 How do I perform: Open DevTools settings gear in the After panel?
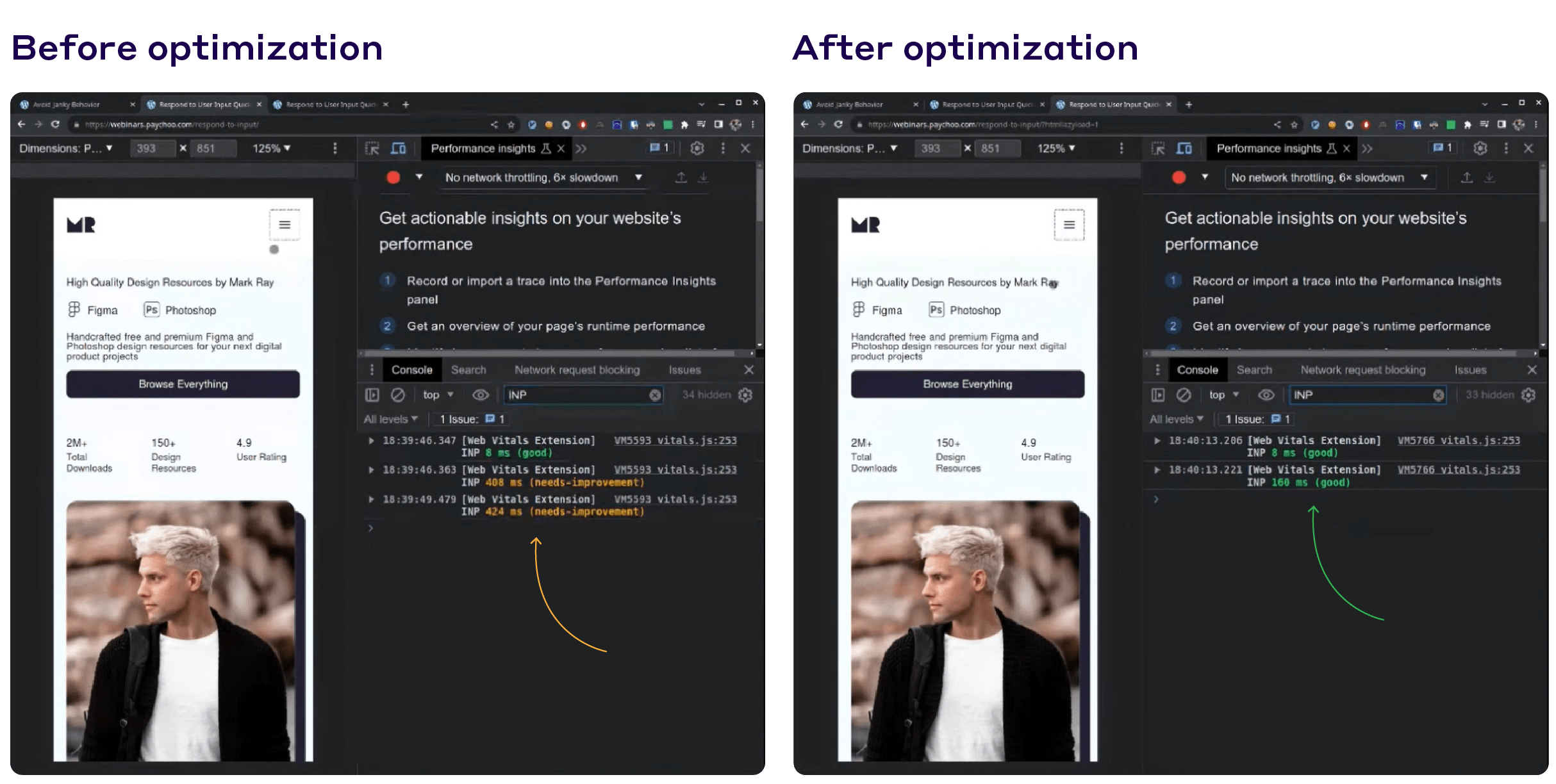pyautogui.click(x=1480, y=149)
